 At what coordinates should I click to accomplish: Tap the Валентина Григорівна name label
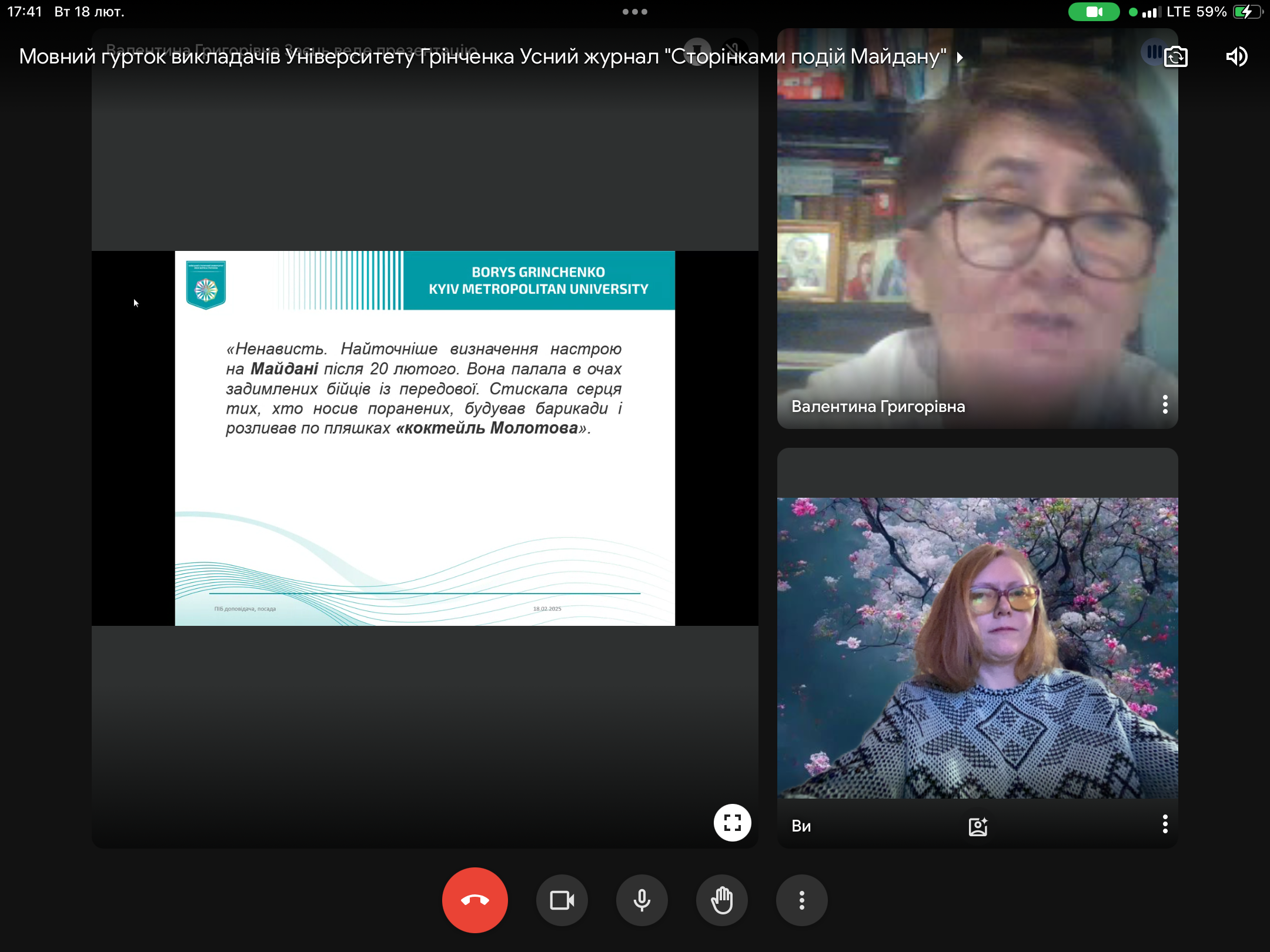click(x=878, y=407)
